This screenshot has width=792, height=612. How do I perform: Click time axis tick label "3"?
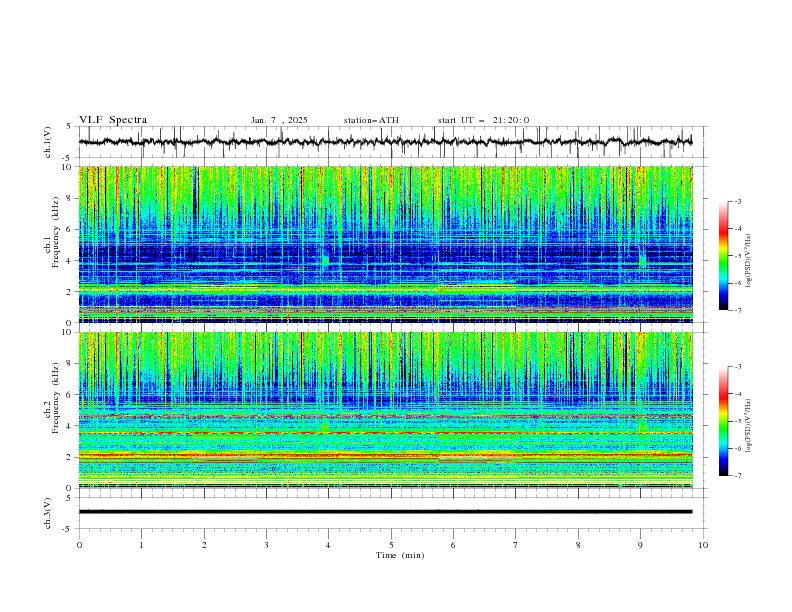(266, 545)
